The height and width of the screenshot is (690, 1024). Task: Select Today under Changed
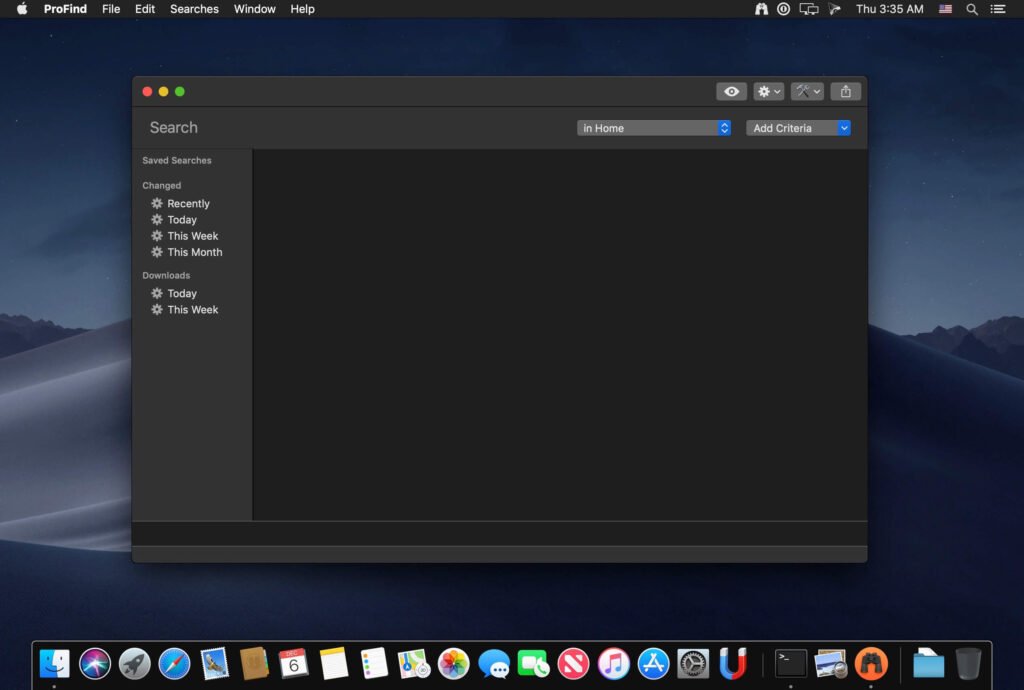point(183,219)
